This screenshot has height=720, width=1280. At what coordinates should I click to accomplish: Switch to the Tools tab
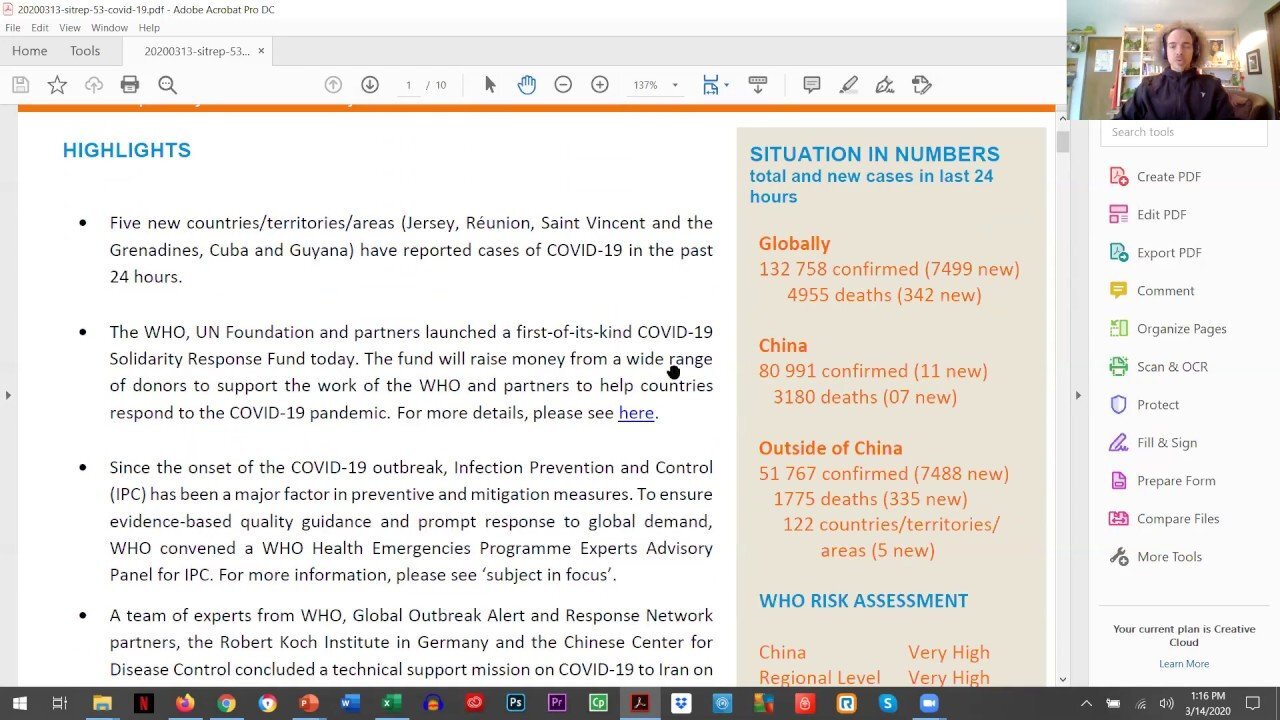coord(85,51)
